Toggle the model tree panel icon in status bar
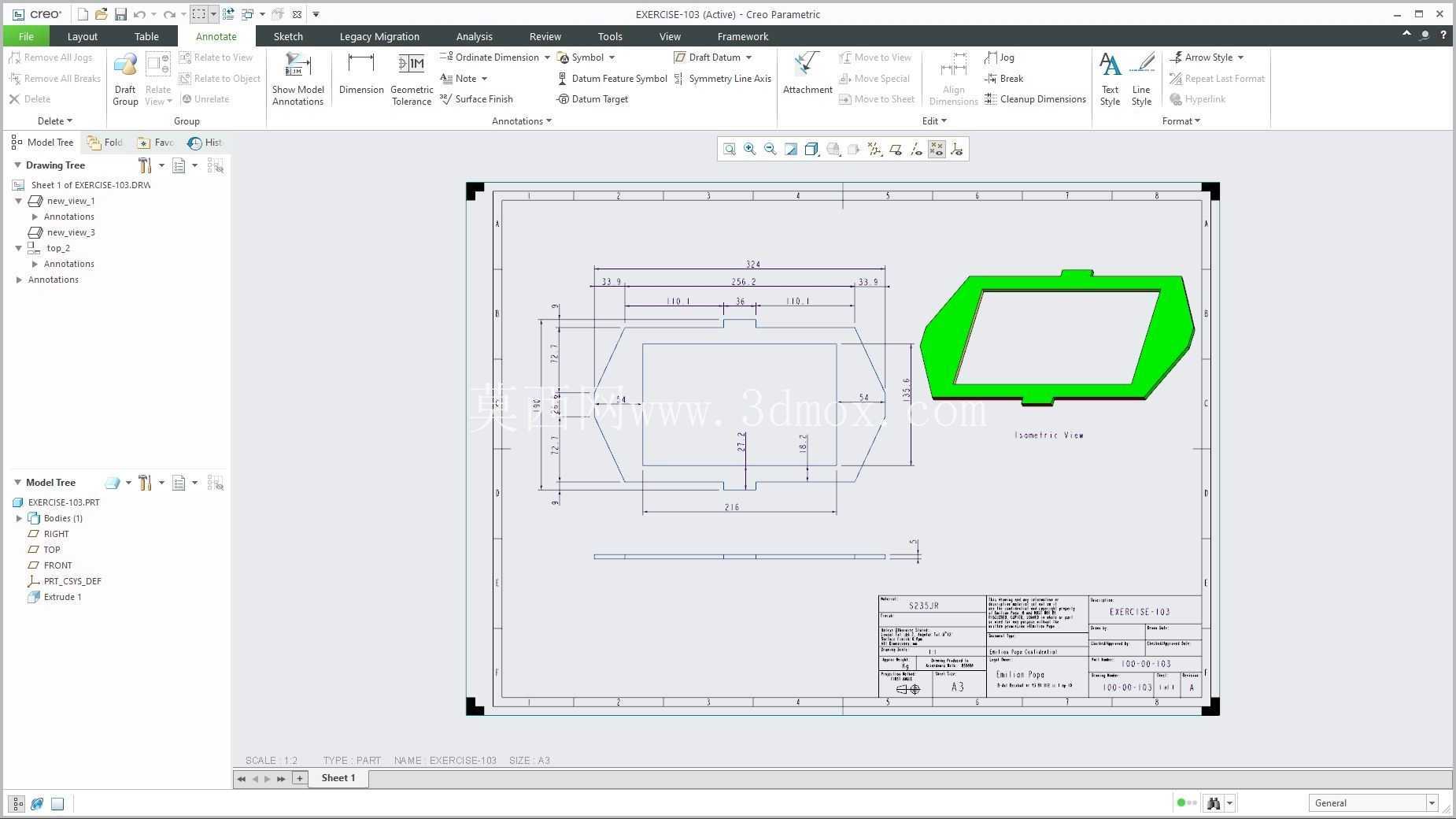This screenshot has height=819, width=1456. point(17,804)
